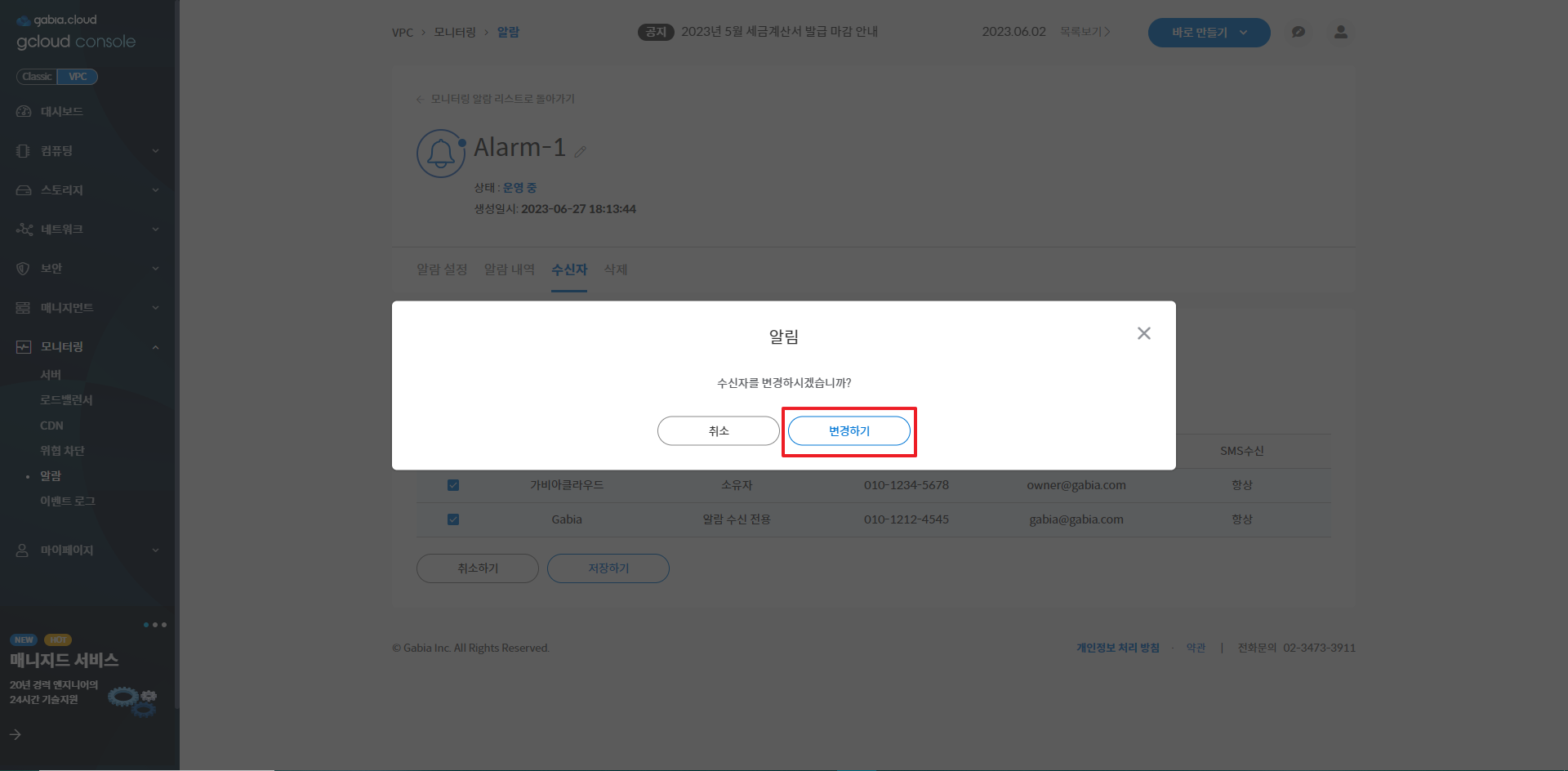Click the 알람 수신 전용 cell

[737, 519]
